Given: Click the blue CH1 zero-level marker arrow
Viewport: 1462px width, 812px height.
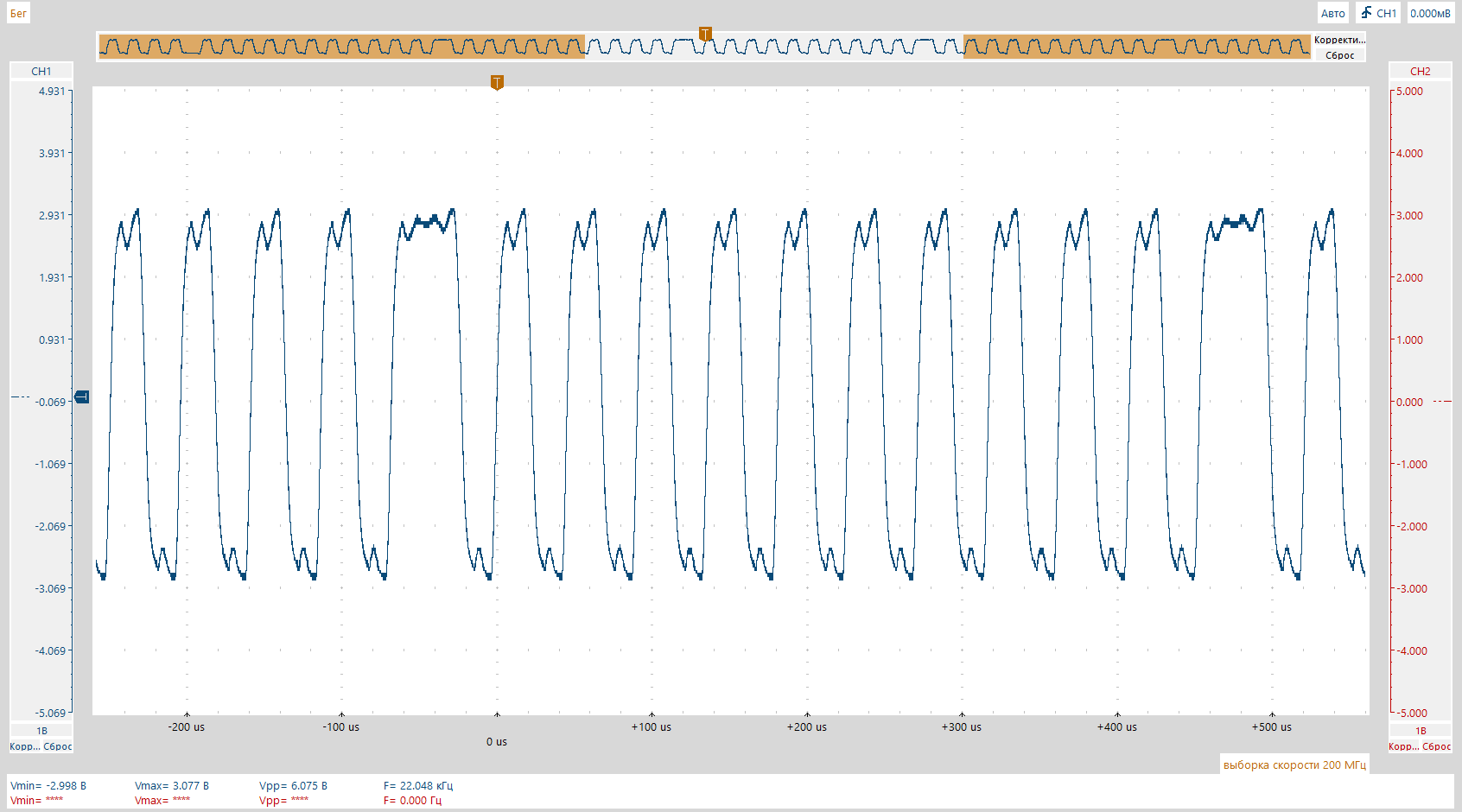Looking at the screenshot, I should [x=82, y=396].
